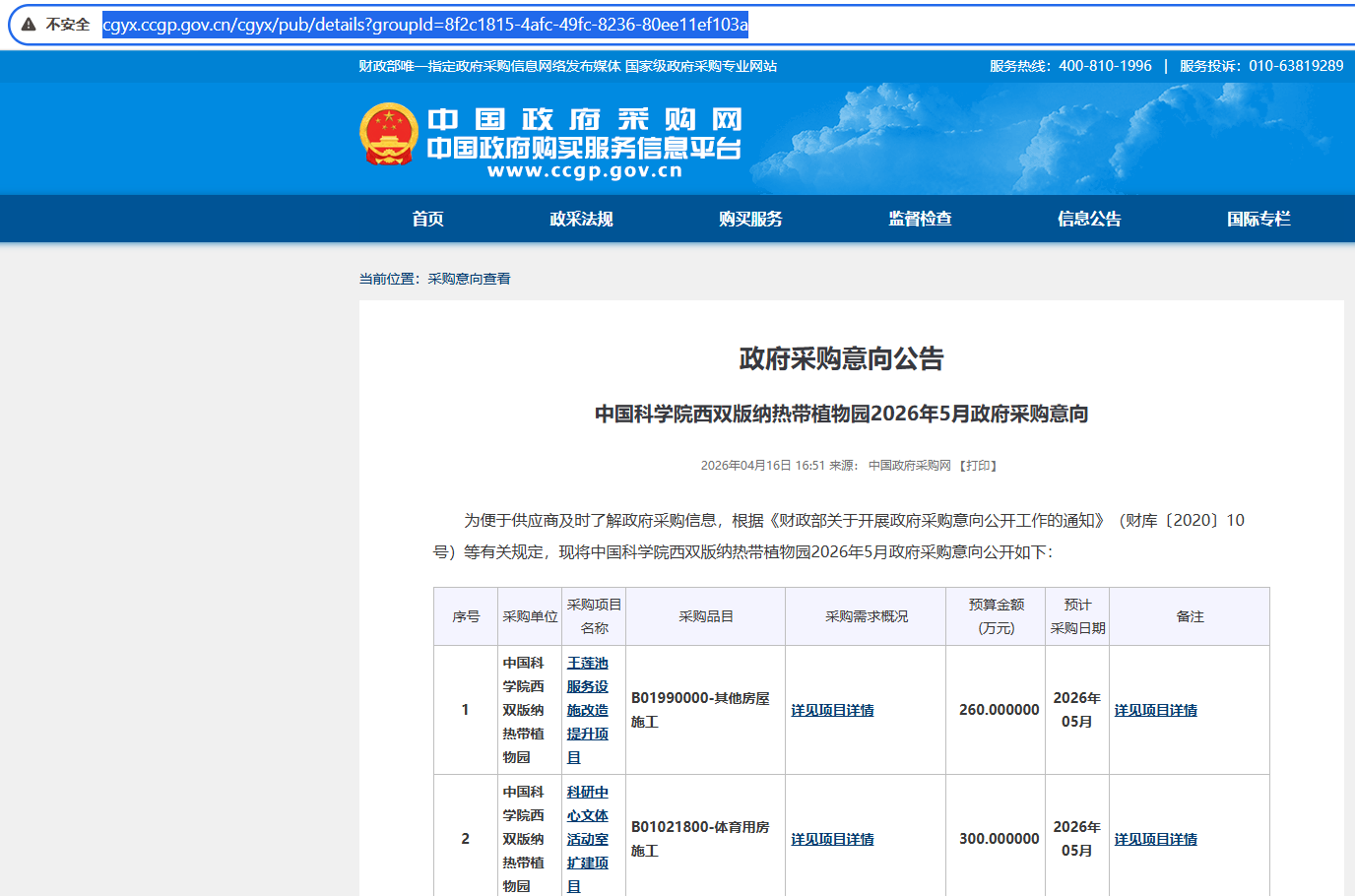Click the 不安全 security warning icon
Viewport: 1355px width, 896px height.
[x=29, y=25]
